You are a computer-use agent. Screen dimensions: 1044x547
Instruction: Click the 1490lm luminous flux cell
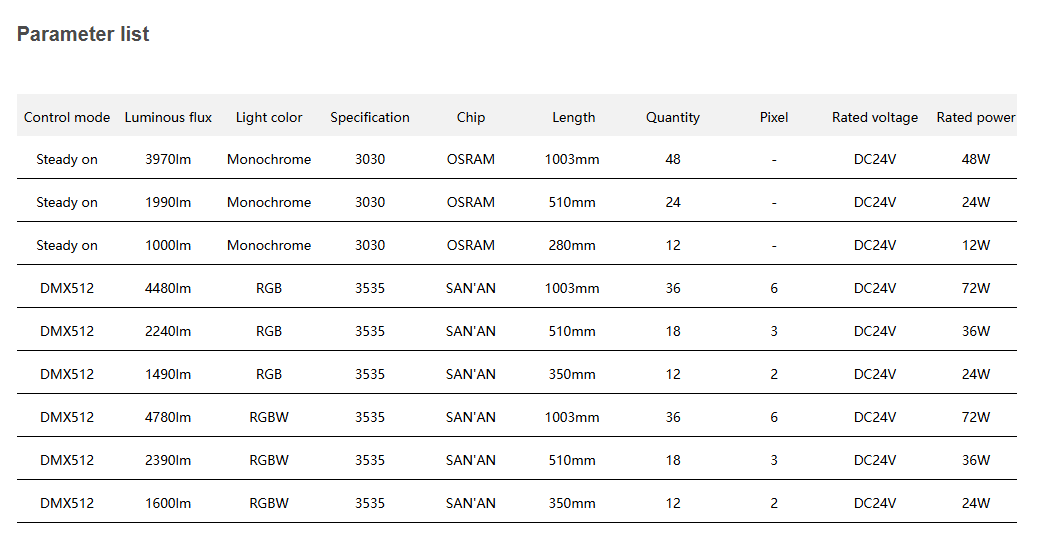168,374
